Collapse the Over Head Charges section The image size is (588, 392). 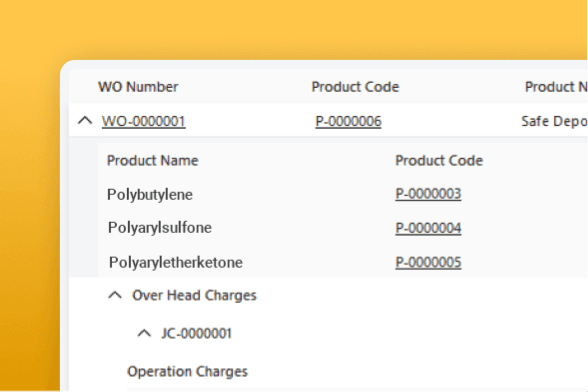click(115, 295)
